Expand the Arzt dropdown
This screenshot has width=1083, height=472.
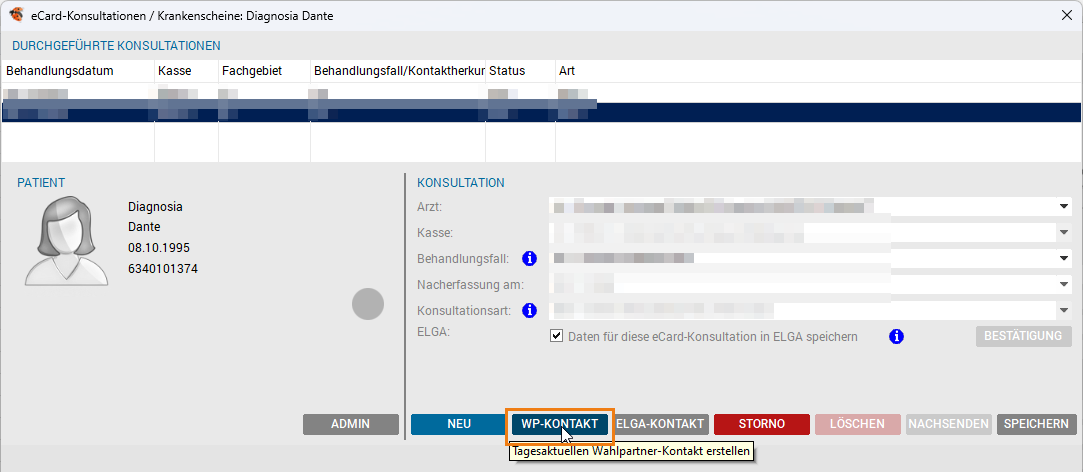(1065, 207)
